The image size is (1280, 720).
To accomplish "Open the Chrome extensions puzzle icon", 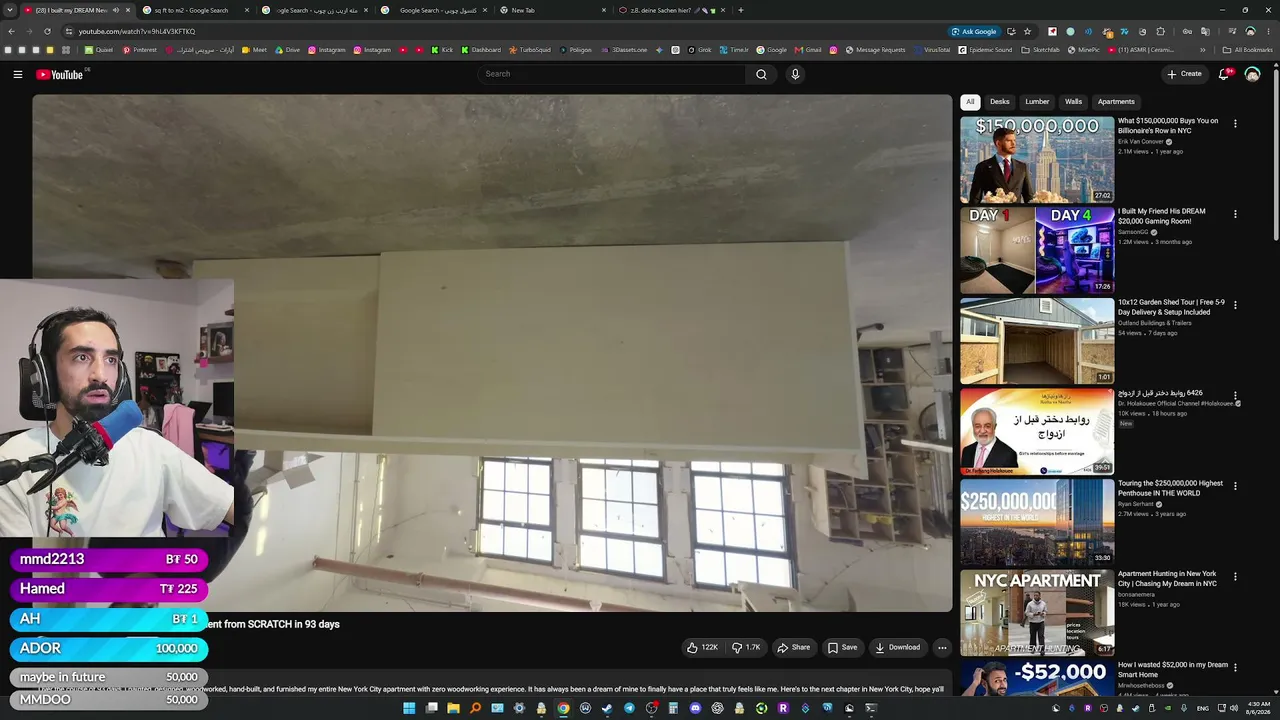I will (x=1160, y=31).
